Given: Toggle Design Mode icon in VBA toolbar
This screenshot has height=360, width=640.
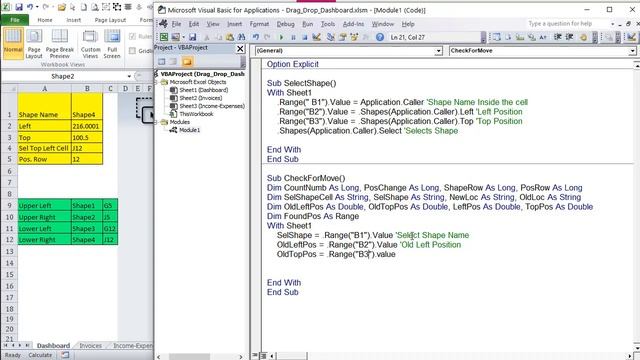Looking at the screenshot, I should pyautogui.click(x=316, y=37).
